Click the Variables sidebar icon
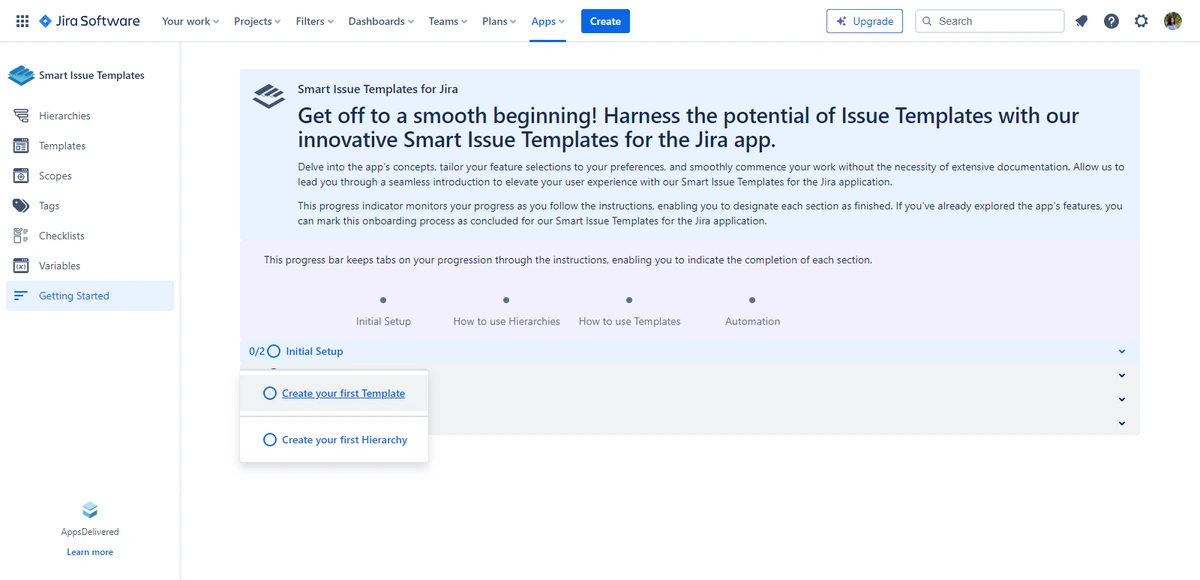Screen dimensions: 1200x580 21,266
